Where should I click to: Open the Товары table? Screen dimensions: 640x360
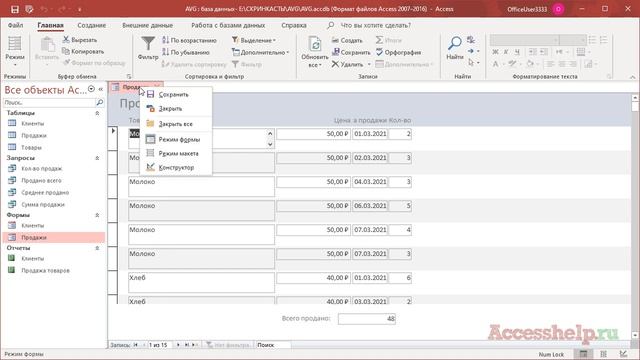tap(31, 147)
